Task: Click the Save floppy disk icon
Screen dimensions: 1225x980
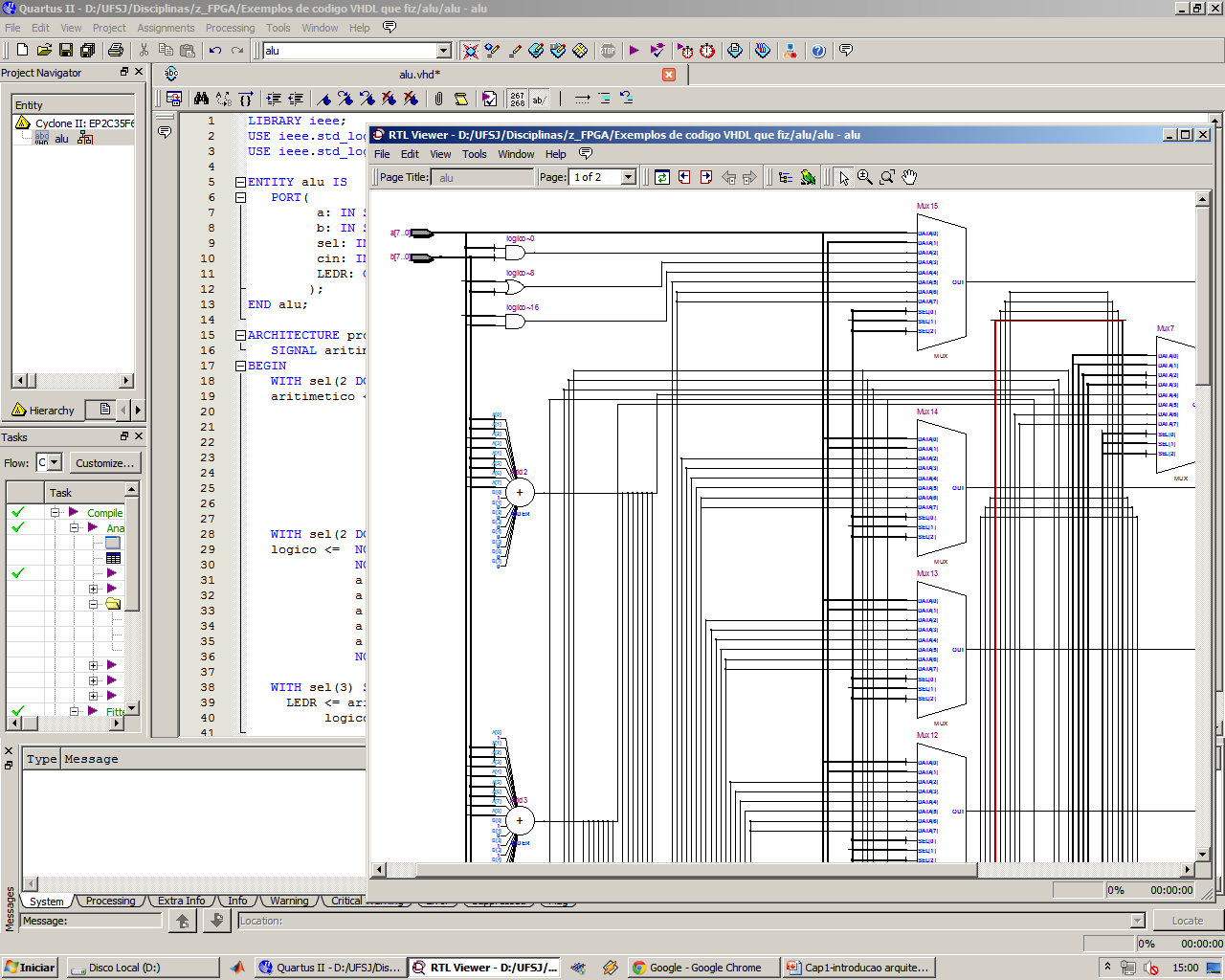Action: (66, 51)
